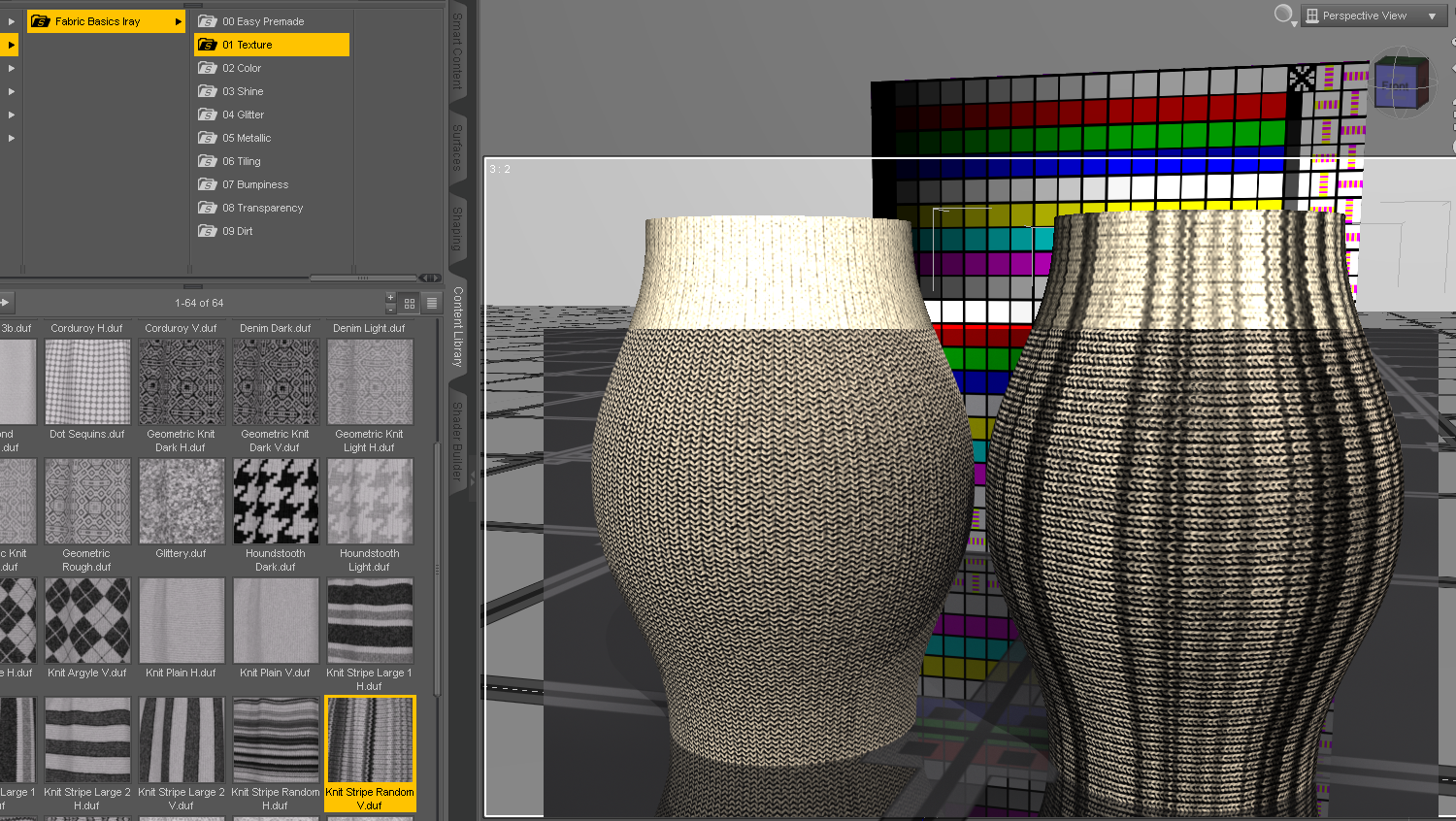Expand the Fabric Basics Iray submenu arrow

click(178, 21)
